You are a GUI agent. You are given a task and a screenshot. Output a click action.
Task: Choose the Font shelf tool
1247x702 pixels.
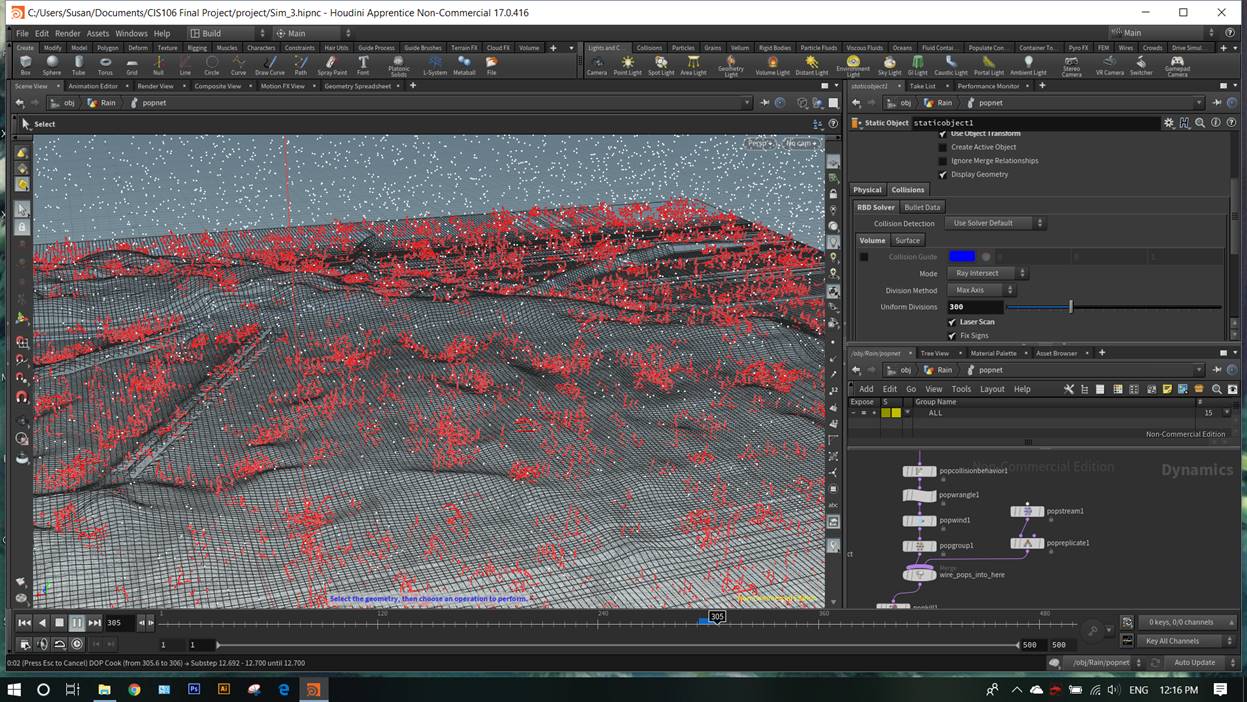(x=363, y=65)
